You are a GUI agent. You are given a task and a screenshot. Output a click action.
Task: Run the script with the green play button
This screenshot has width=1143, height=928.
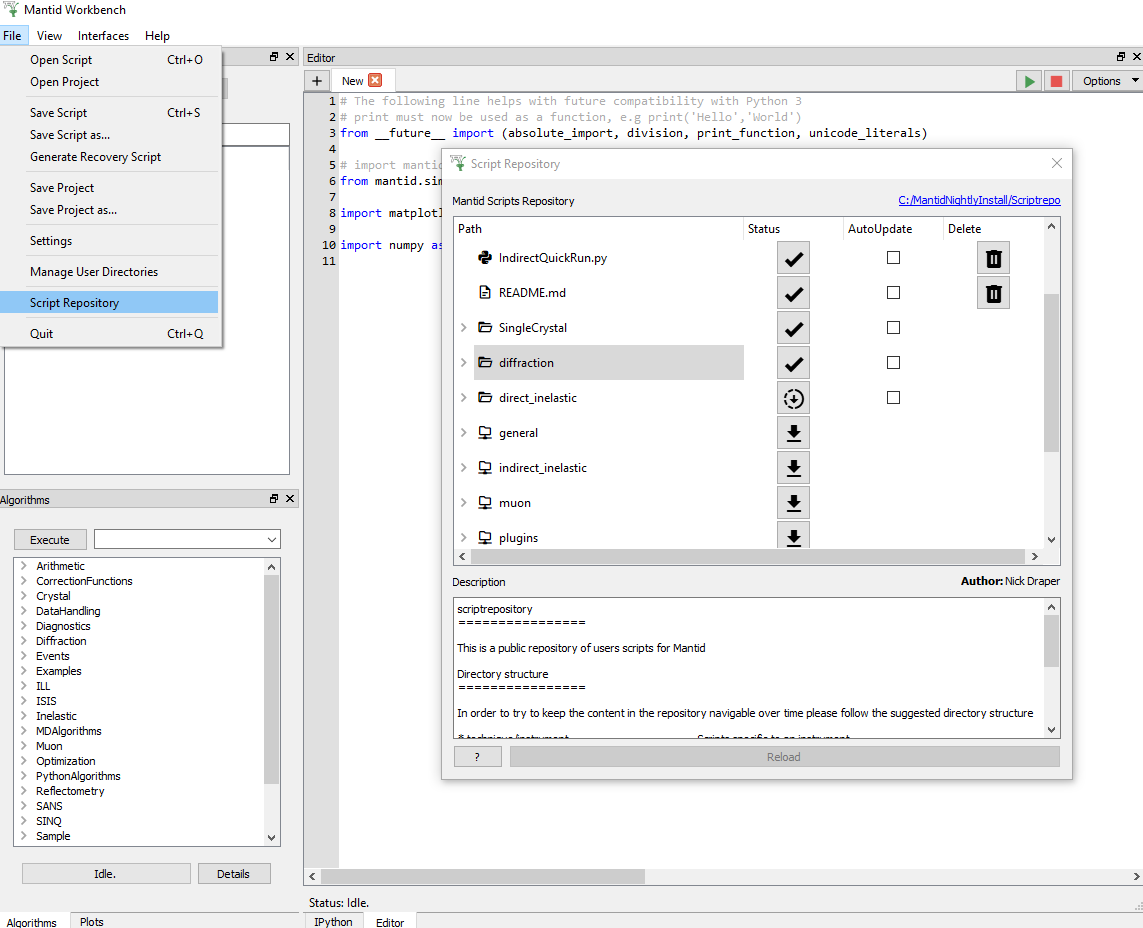pos(1028,81)
